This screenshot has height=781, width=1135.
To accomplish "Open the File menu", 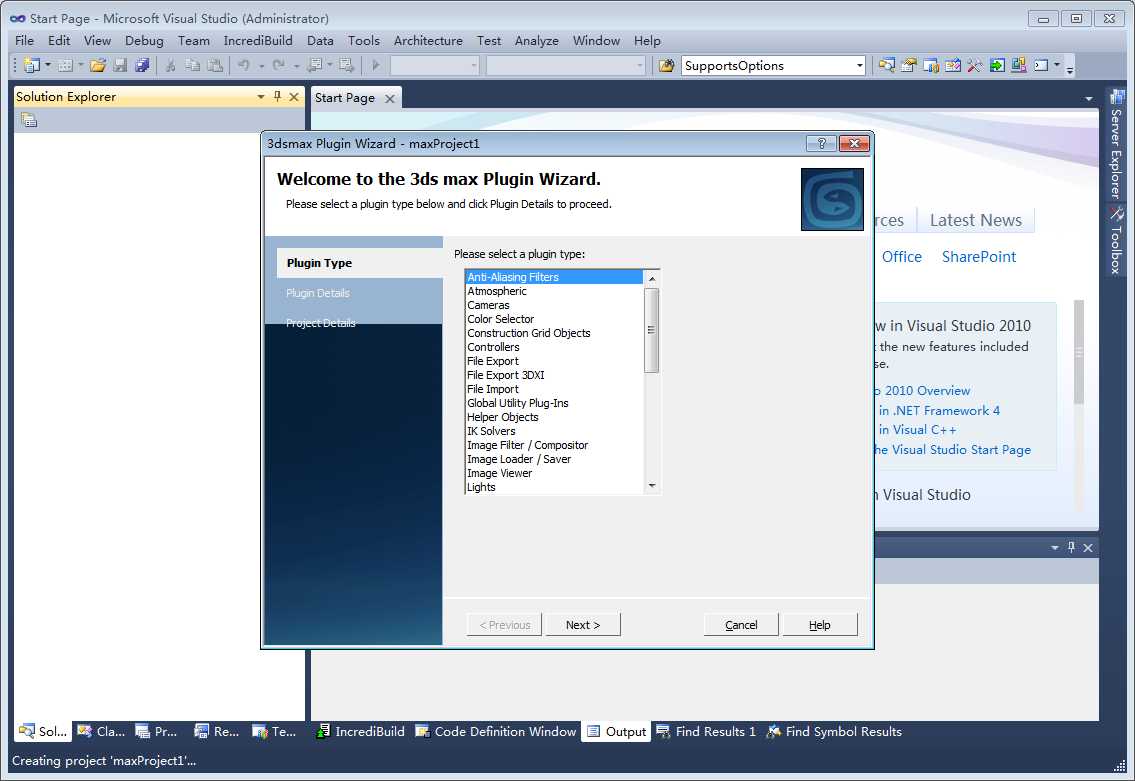I will [x=24, y=41].
